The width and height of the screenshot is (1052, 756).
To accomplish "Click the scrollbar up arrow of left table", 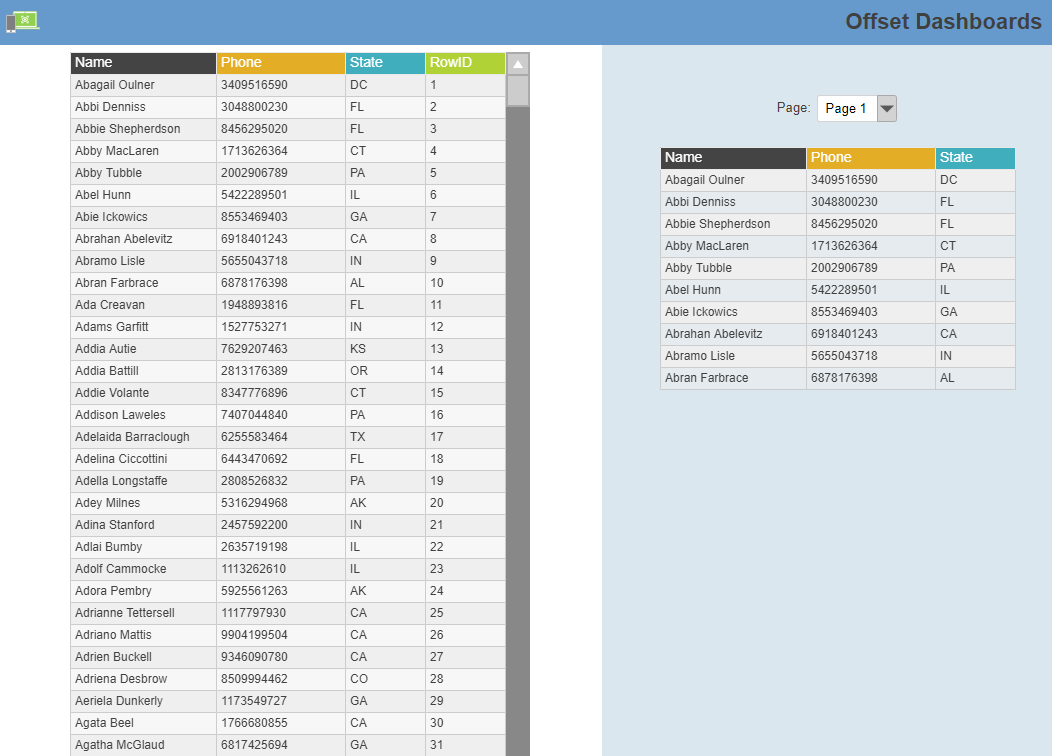I will coord(518,64).
